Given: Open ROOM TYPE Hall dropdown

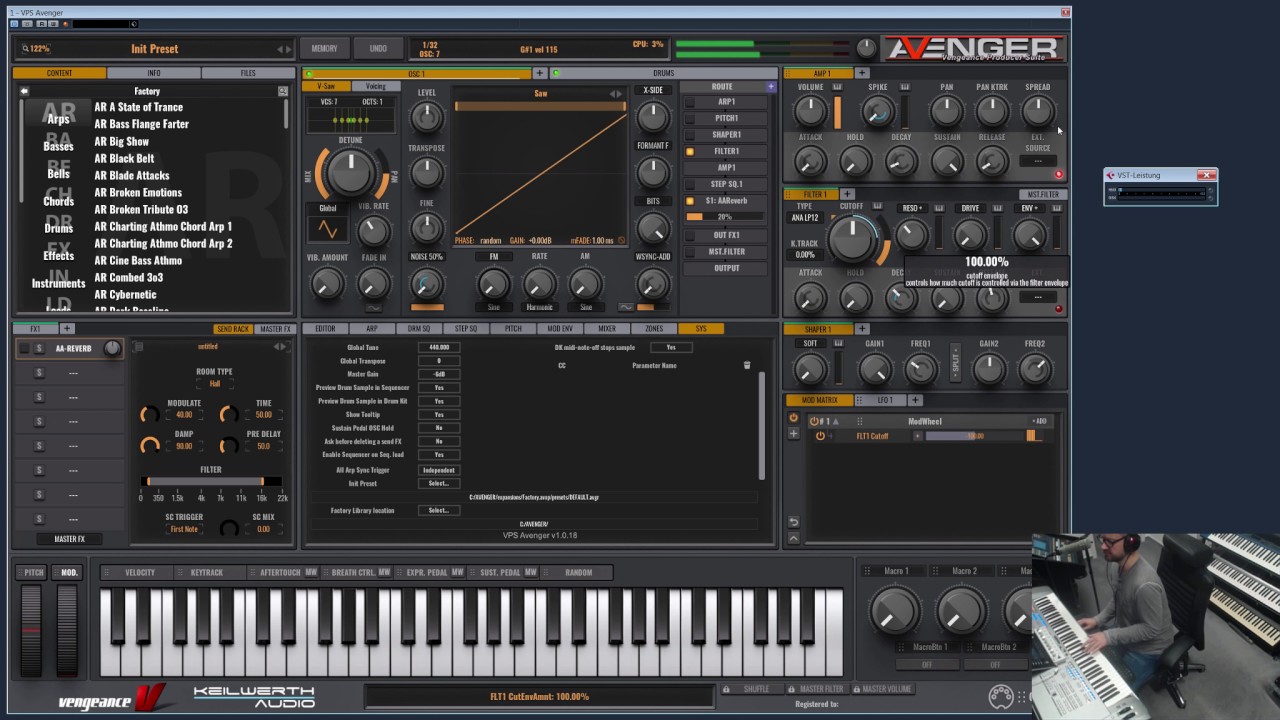Looking at the screenshot, I should [x=214, y=383].
